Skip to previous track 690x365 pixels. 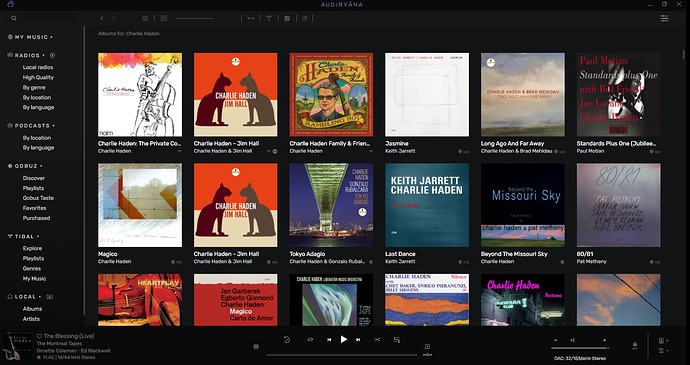(329, 339)
